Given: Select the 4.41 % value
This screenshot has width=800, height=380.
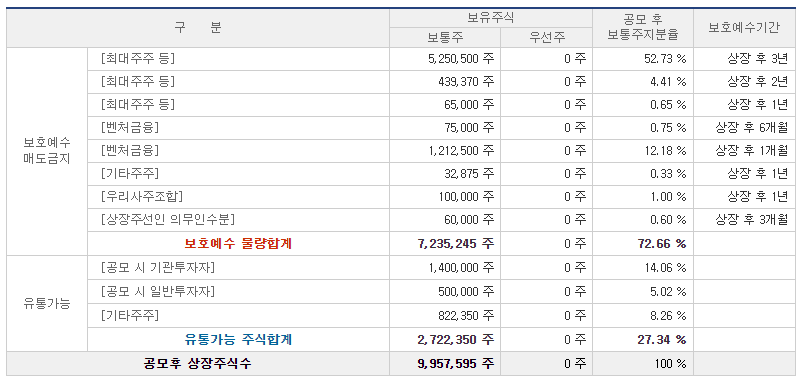Looking at the screenshot, I should point(668,82).
